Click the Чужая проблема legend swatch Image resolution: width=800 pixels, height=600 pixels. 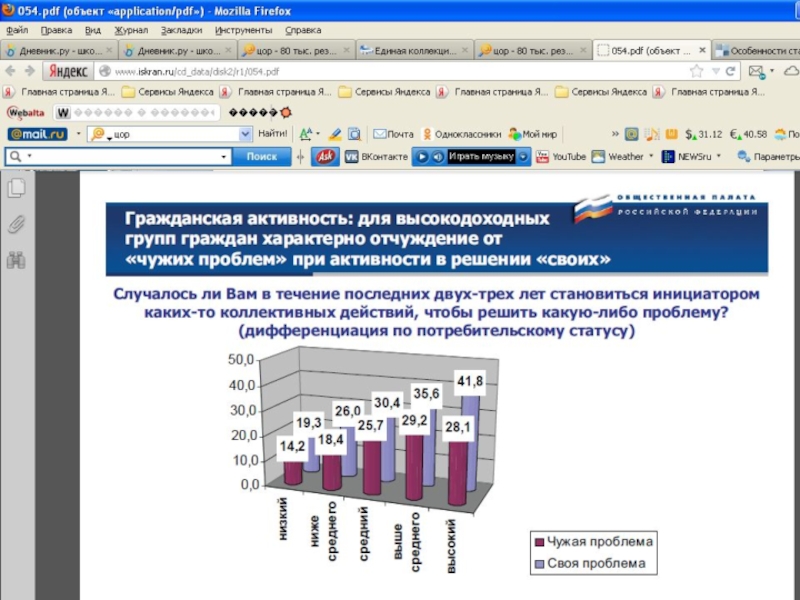[x=539, y=542]
